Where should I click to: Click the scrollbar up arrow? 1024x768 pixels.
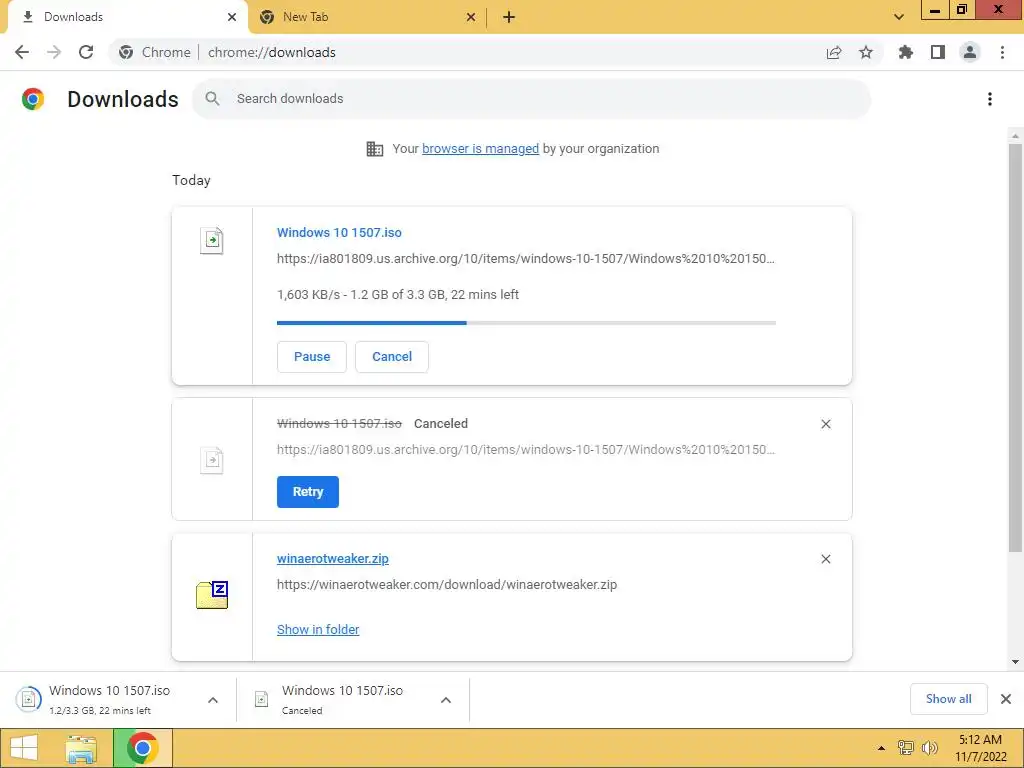[1015, 136]
